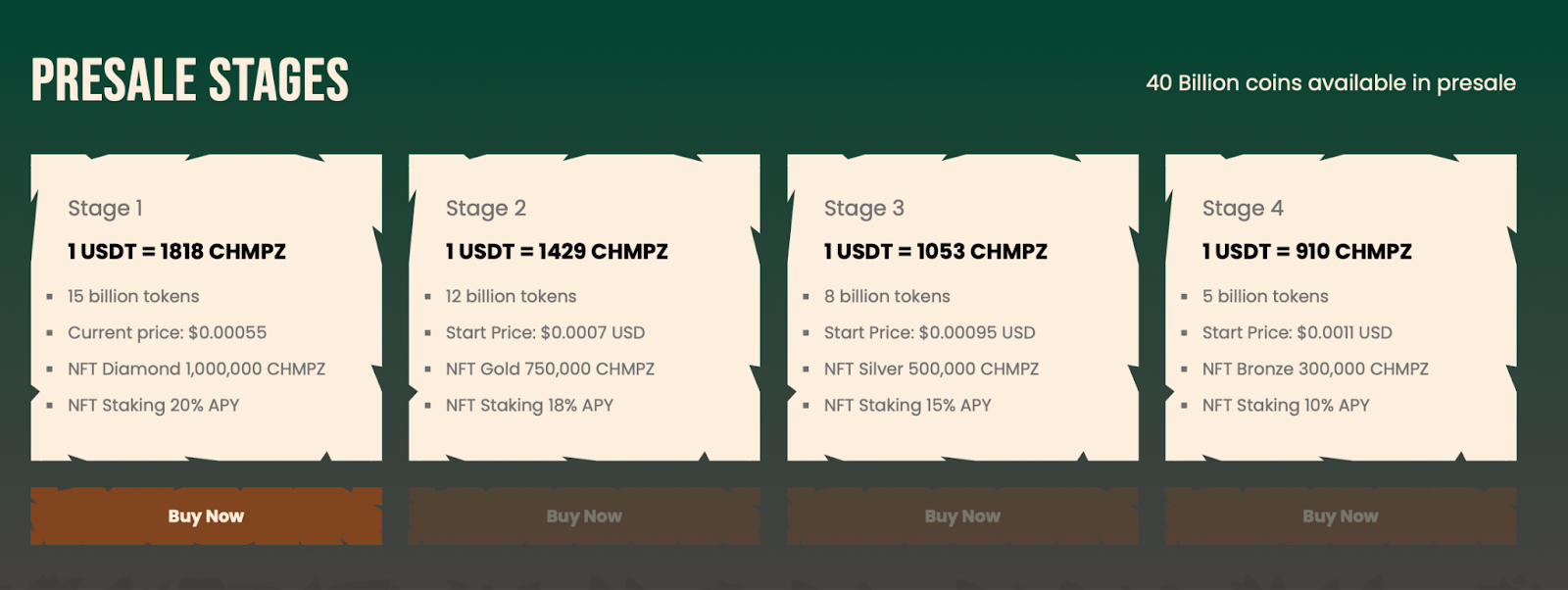1568x590 pixels.
Task: Click the Stage 3 card title
Action: [x=863, y=208]
